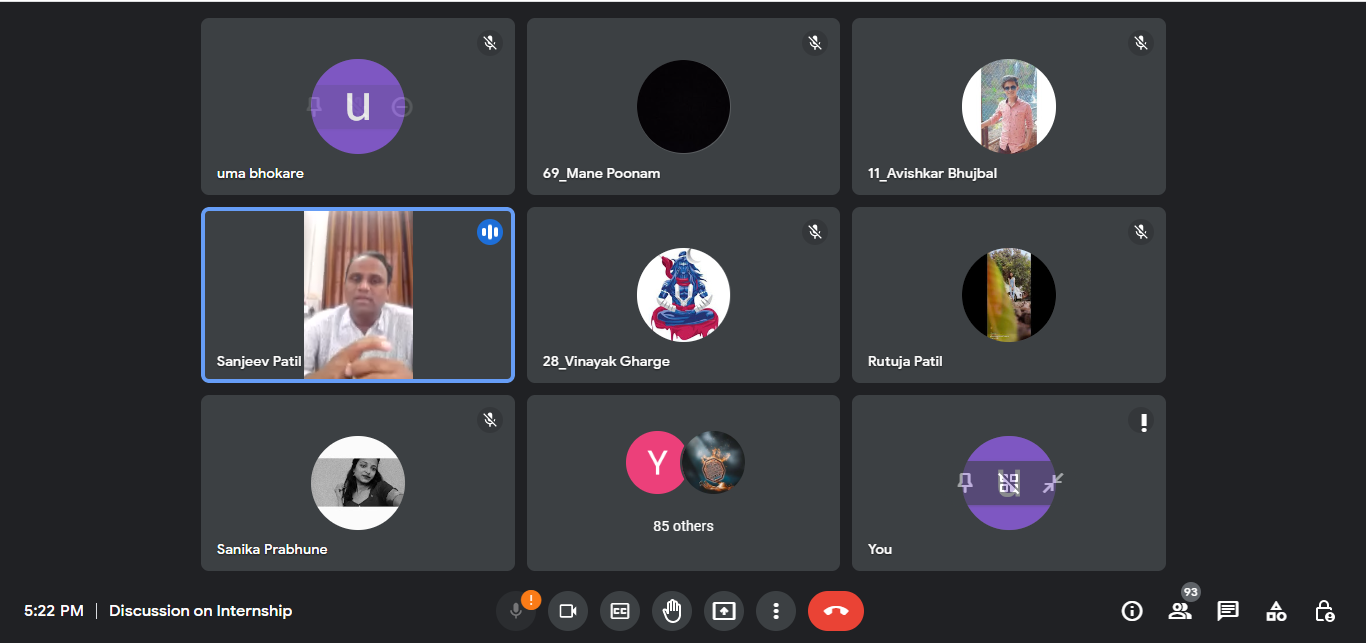Image resolution: width=1366 pixels, height=643 pixels.
Task: Pin uma bhokare's tile
Action: coord(314,106)
